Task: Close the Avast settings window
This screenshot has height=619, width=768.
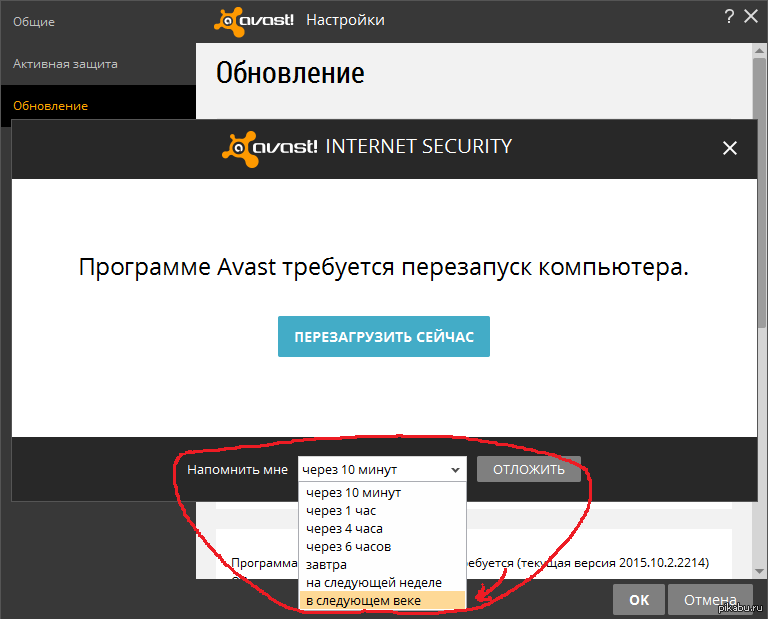Action: click(x=751, y=16)
